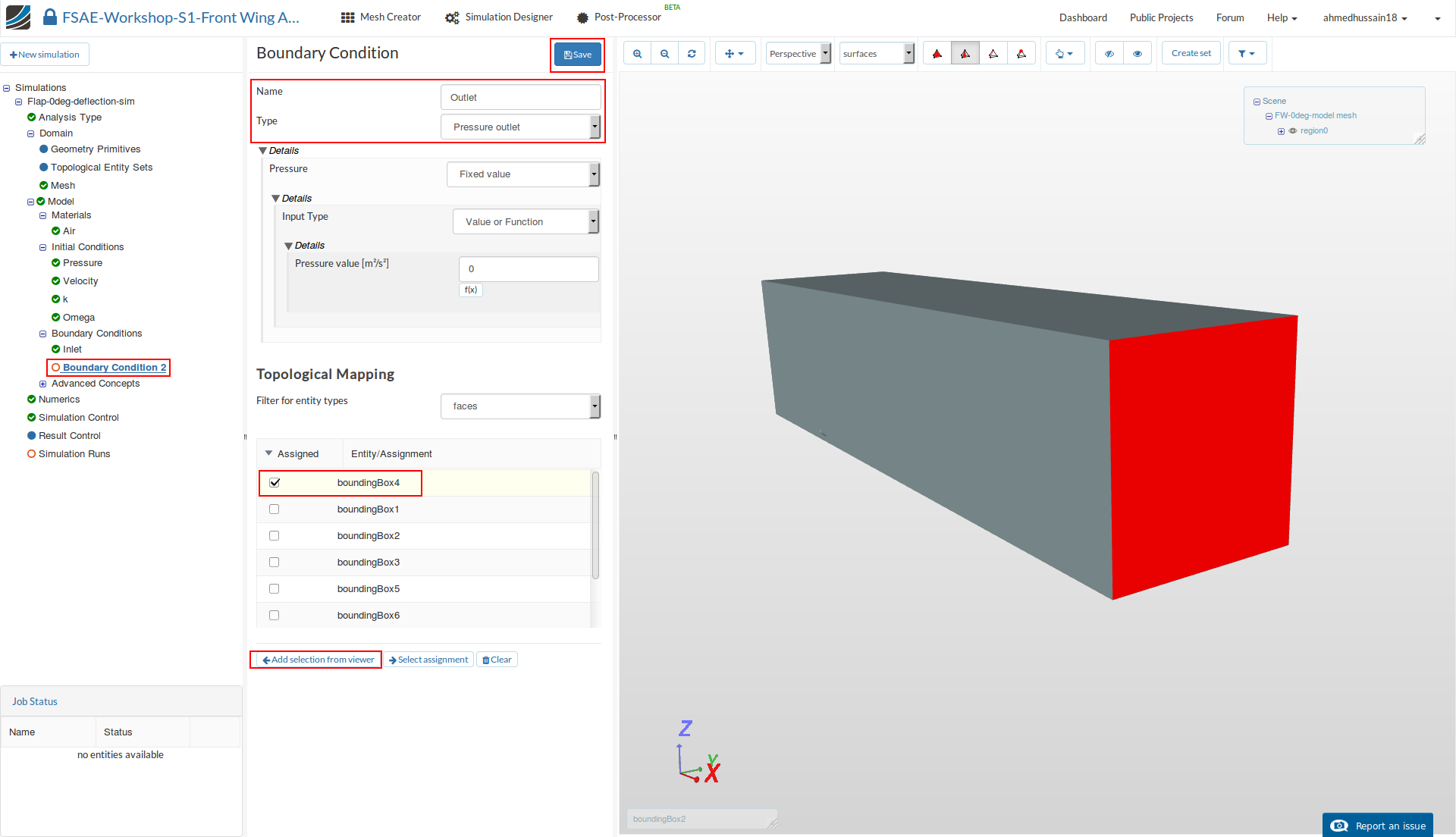1456x837 pixels.
Task: Select wireframe render mode icon
Action: coord(993,54)
